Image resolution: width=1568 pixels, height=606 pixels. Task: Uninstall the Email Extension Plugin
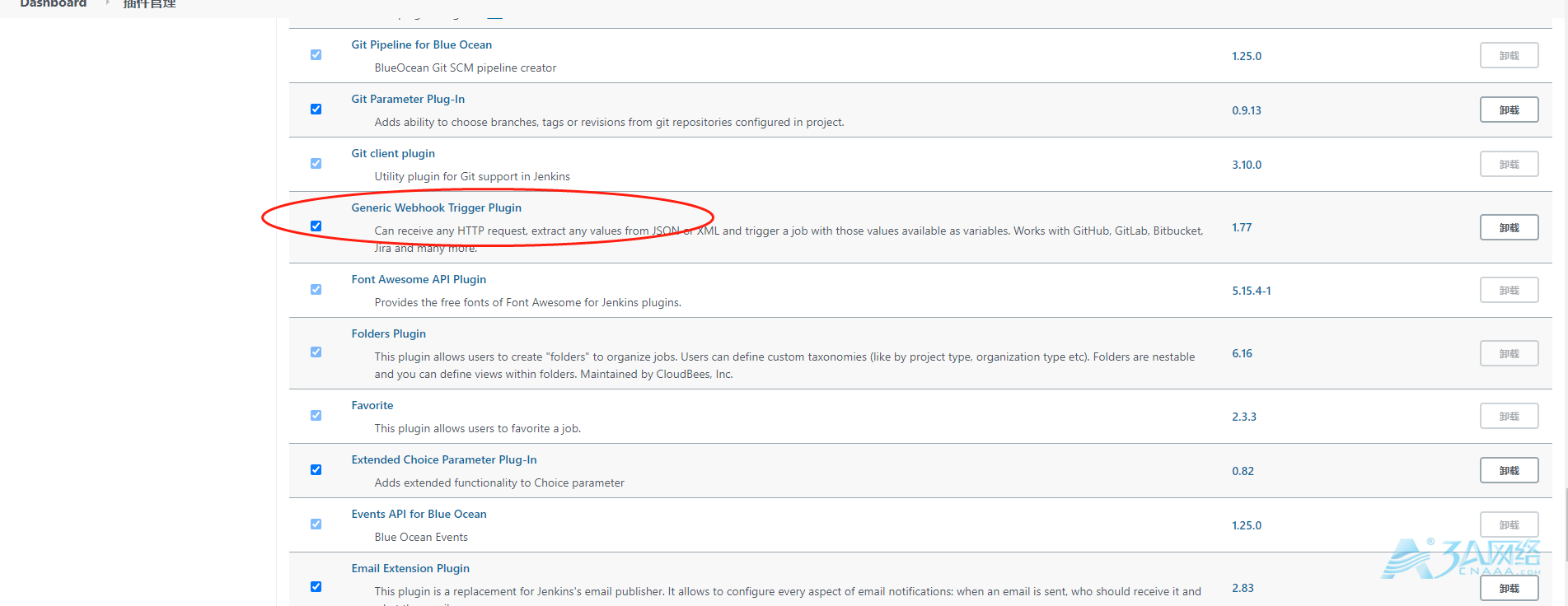click(1509, 589)
